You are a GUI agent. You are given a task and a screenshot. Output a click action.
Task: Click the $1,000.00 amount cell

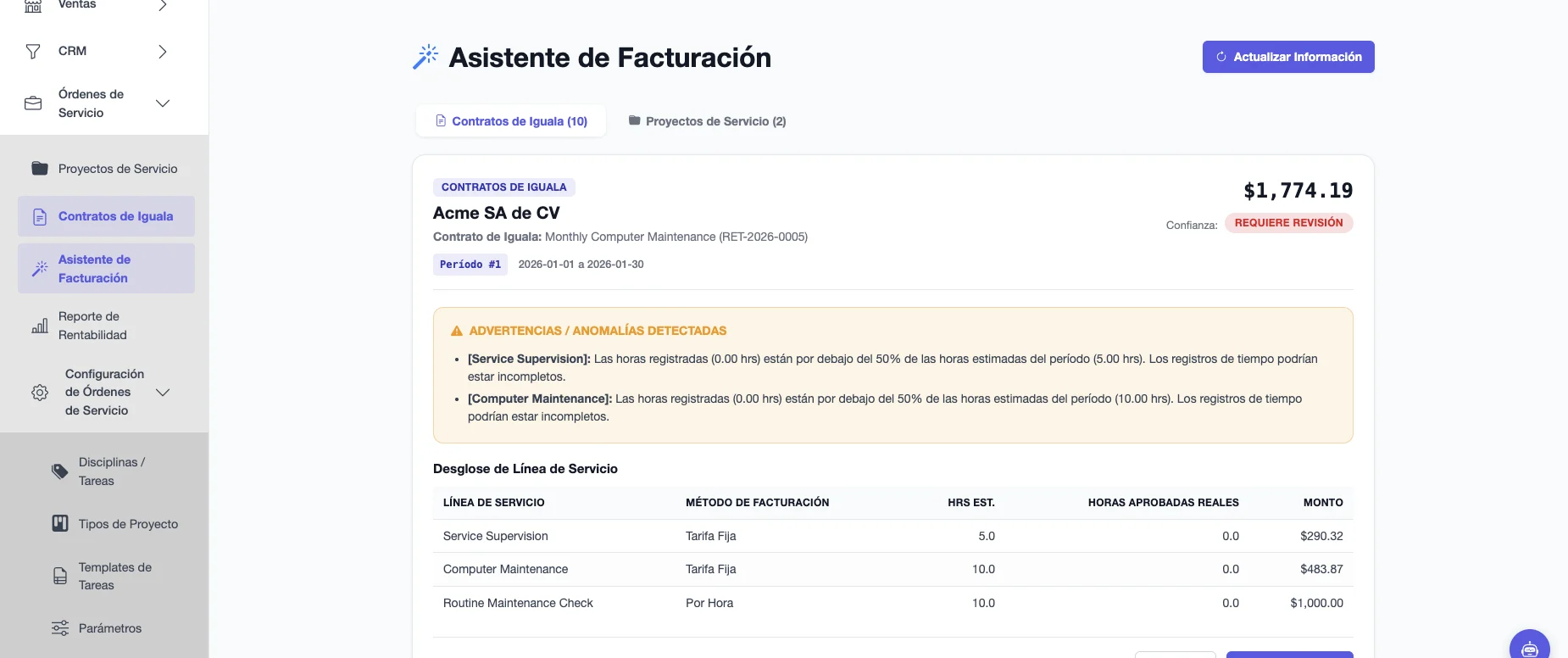coord(1316,603)
